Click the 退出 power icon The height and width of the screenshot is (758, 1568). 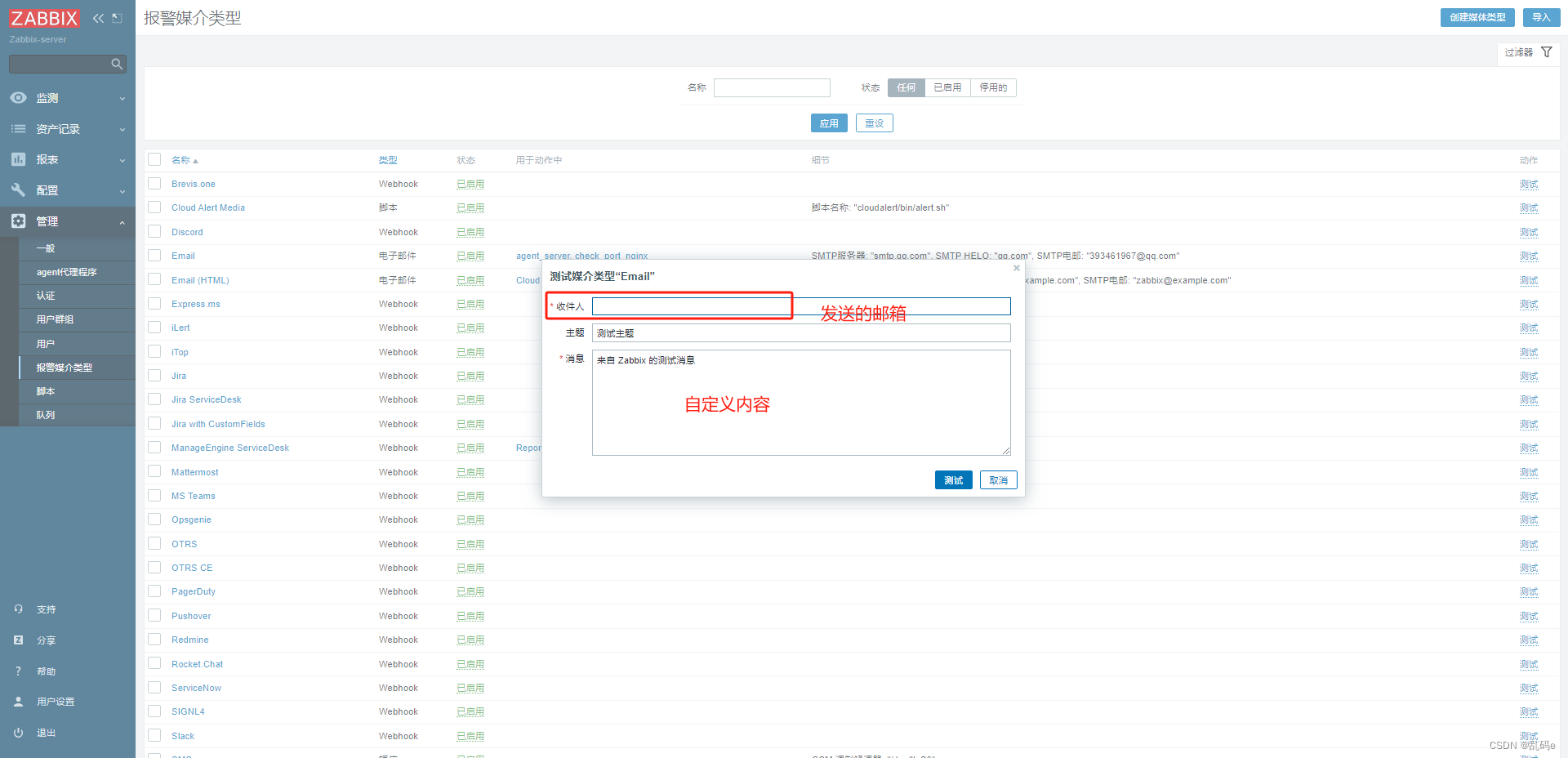click(18, 733)
